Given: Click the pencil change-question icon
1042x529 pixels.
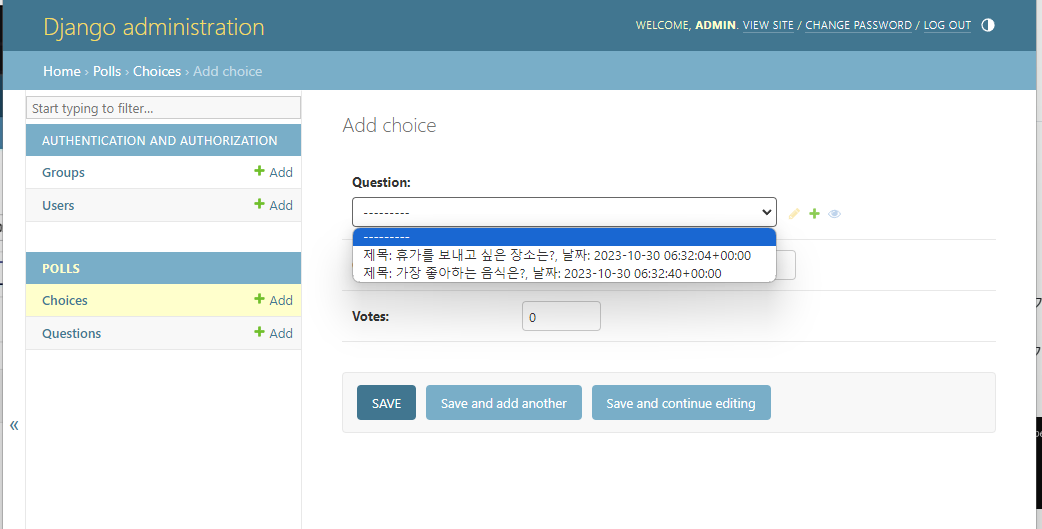Looking at the screenshot, I should point(794,213).
